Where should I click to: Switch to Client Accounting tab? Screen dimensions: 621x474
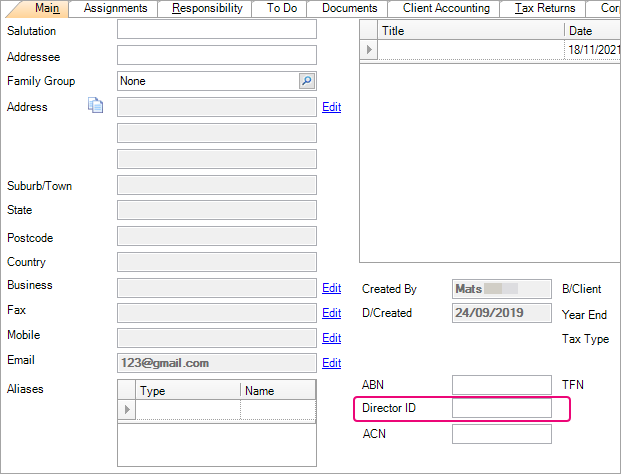(x=446, y=8)
